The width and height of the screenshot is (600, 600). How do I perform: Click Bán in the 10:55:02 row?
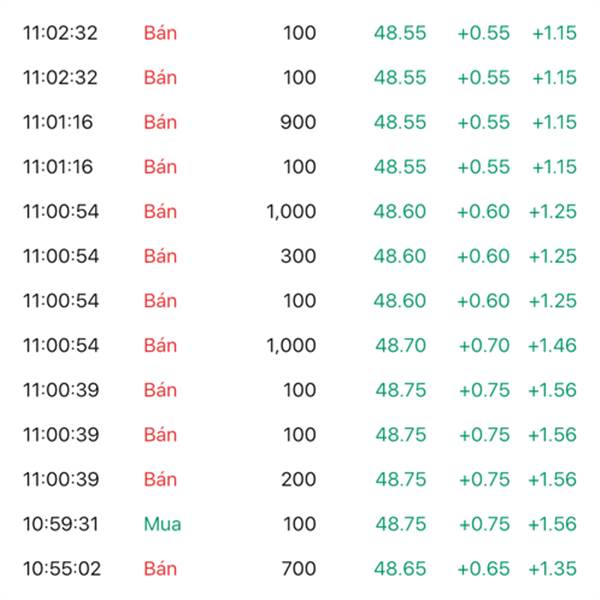click(160, 569)
